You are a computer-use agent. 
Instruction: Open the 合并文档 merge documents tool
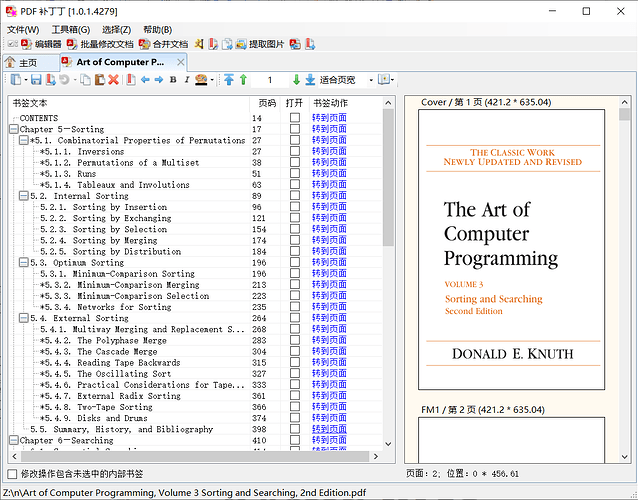(x=164, y=44)
